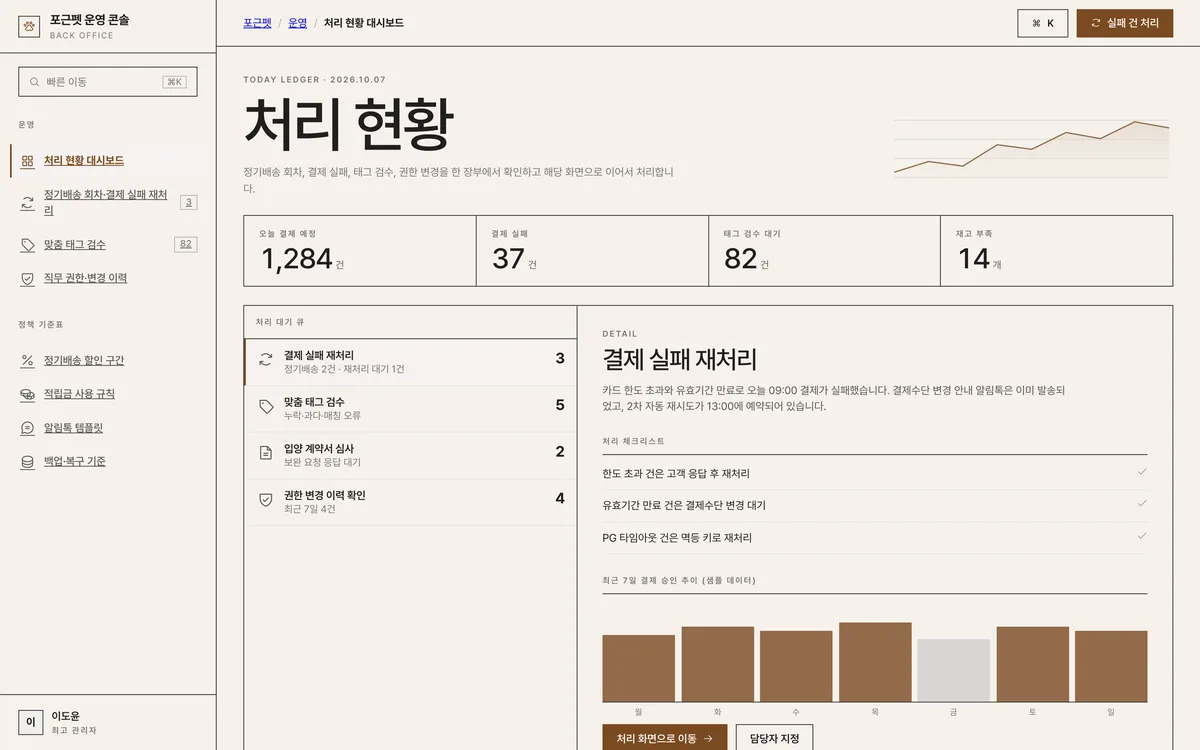Open the 처리 현황 대시보드 sidebar menu
The image size is (1200, 750).
pyautogui.click(x=108, y=161)
